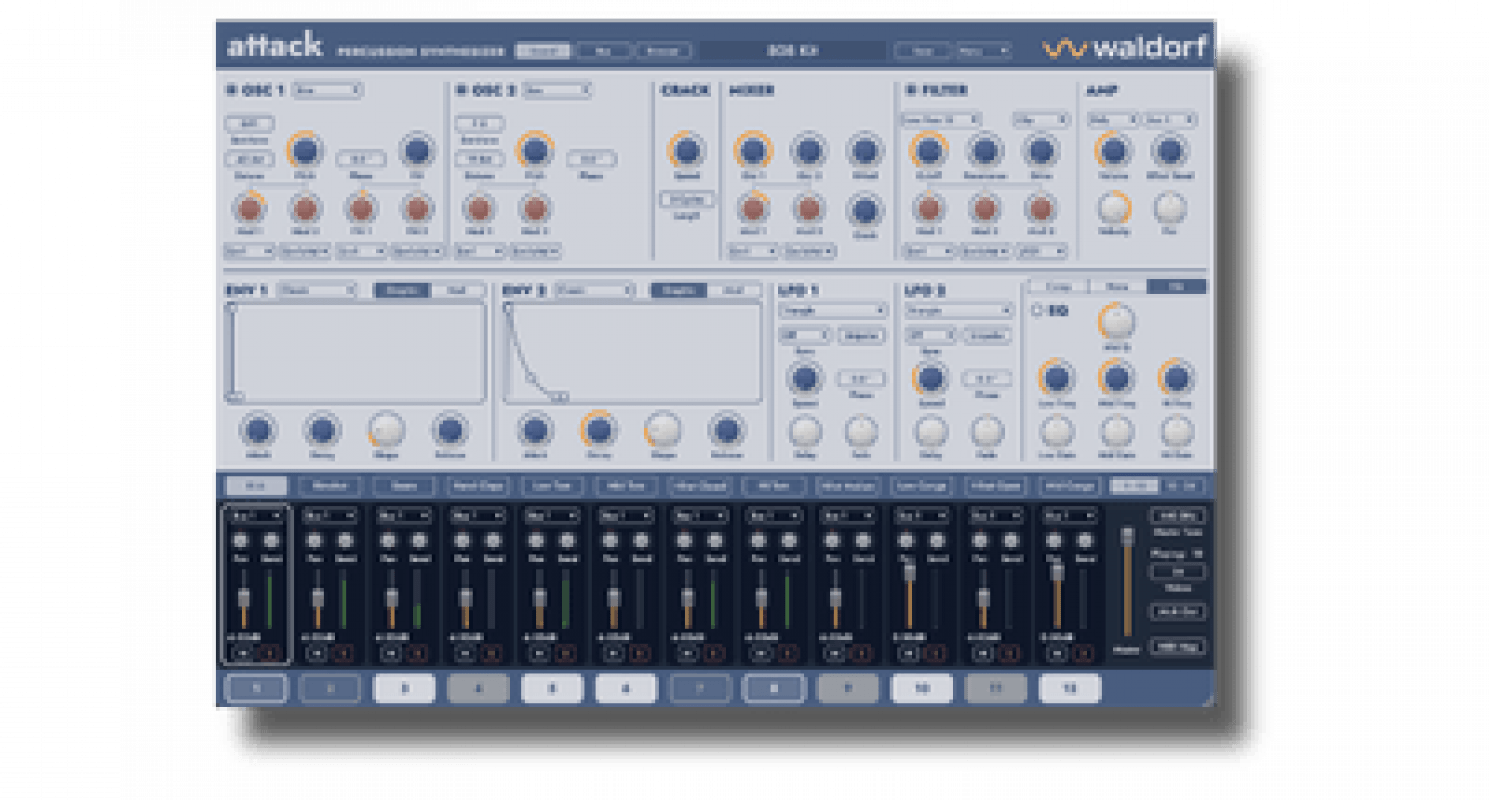This screenshot has width=1489, height=800.
Task: Open the OSC 1 waveform dropdown
Action: [327, 90]
